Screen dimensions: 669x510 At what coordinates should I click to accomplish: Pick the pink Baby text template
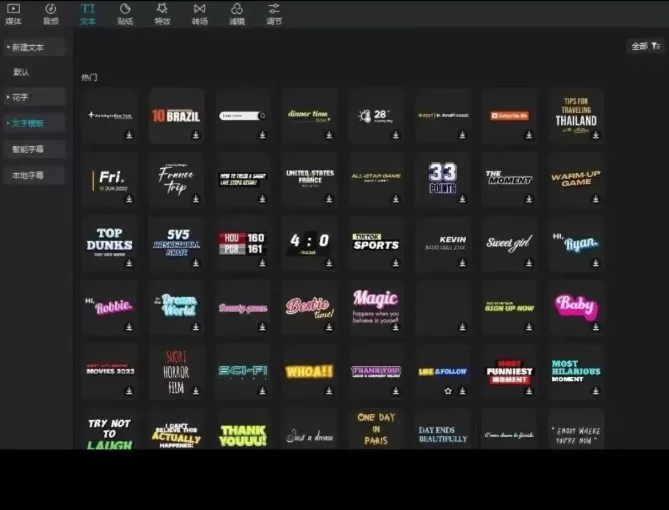click(576, 306)
